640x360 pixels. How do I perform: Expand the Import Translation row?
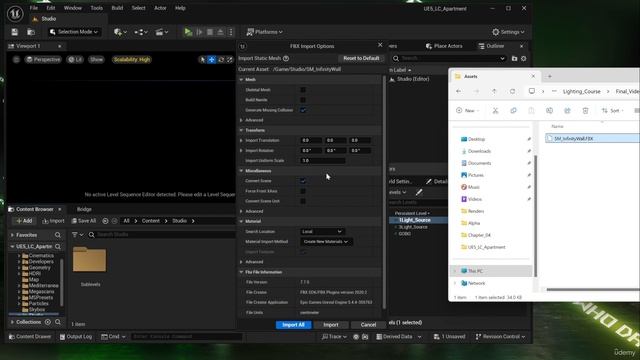pyautogui.click(x=241, y=140)
